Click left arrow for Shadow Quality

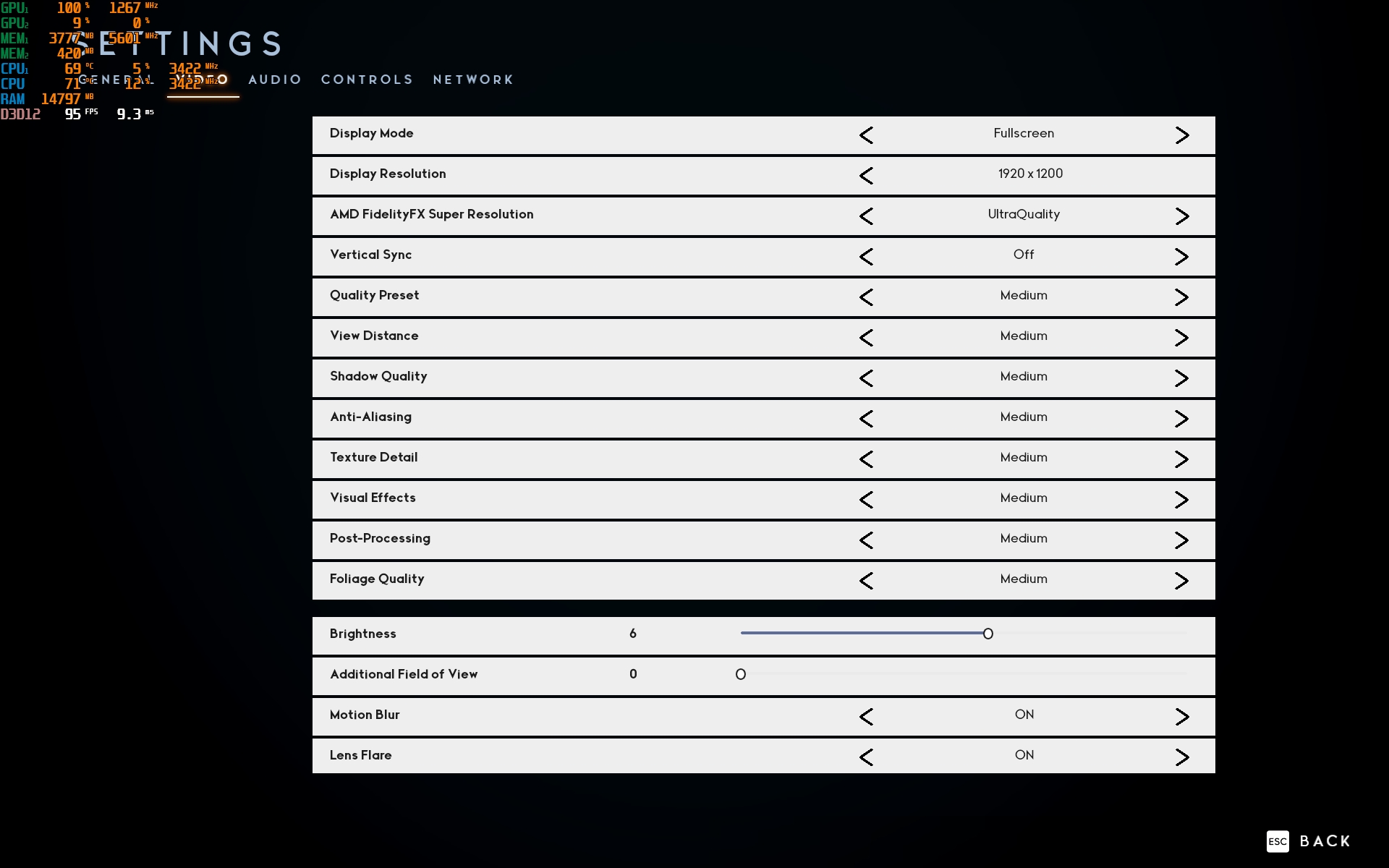point(866,378)
